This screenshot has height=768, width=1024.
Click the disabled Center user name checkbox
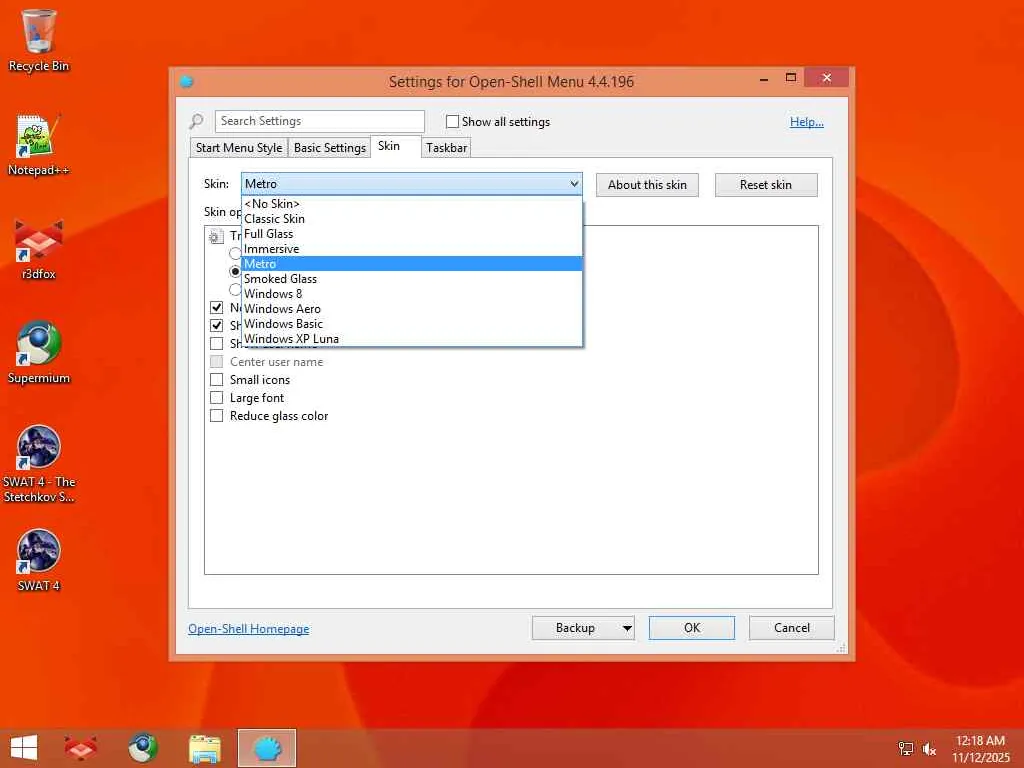pyautogui.click(x=216, y=362)
